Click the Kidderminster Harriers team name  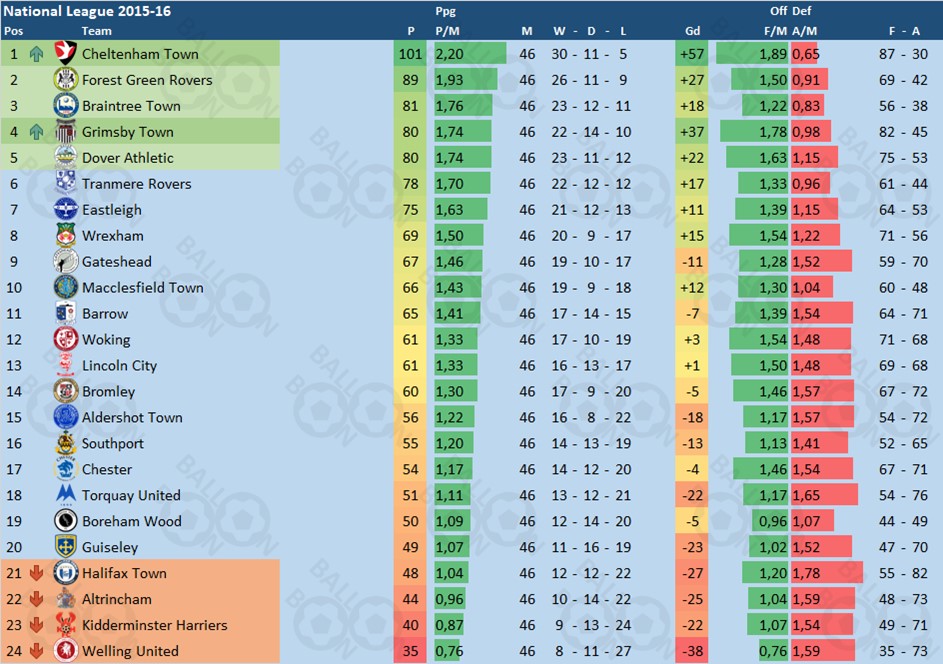point(155,625)
